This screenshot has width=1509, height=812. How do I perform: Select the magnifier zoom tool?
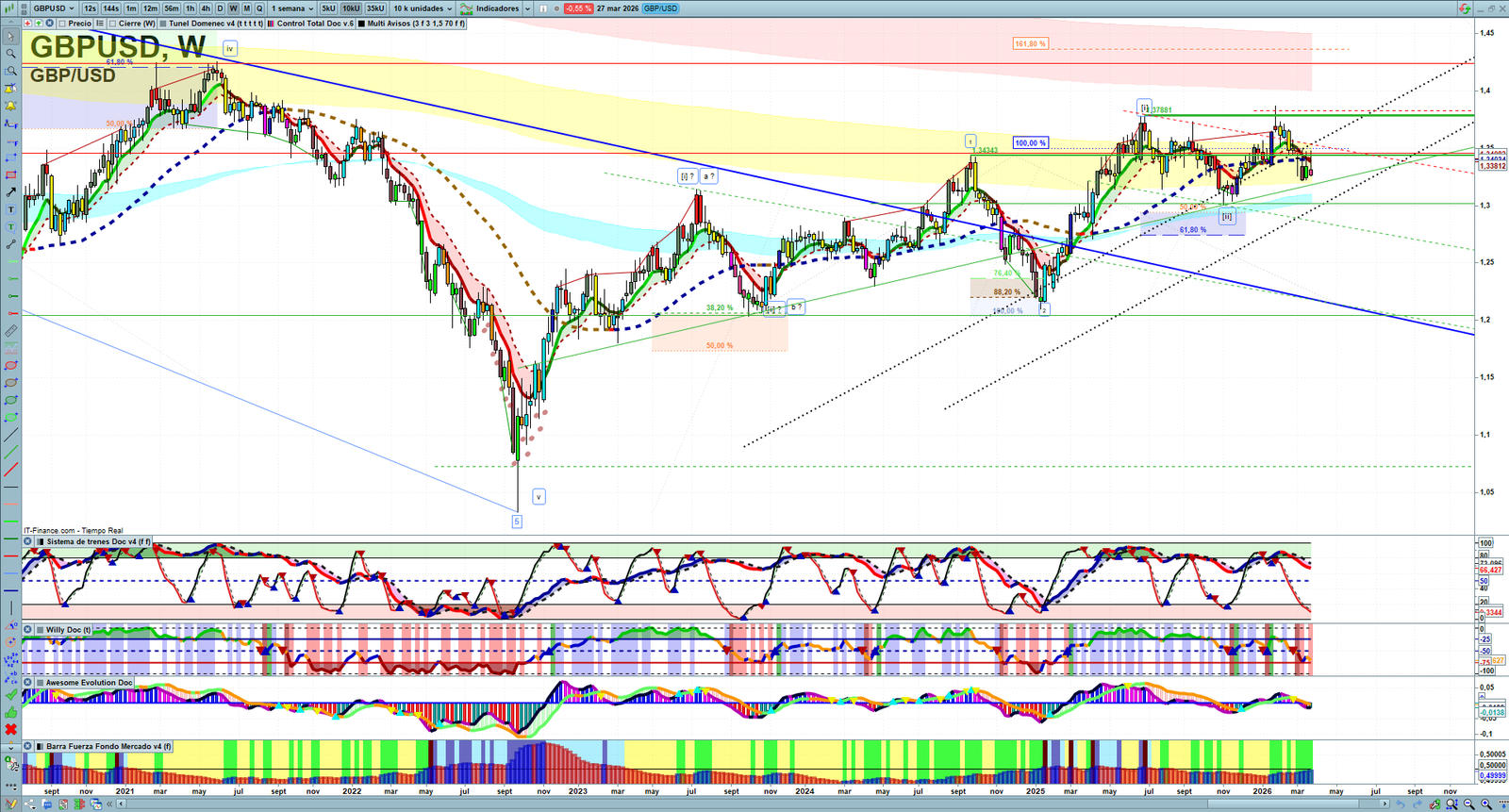[x=10, y=54]
